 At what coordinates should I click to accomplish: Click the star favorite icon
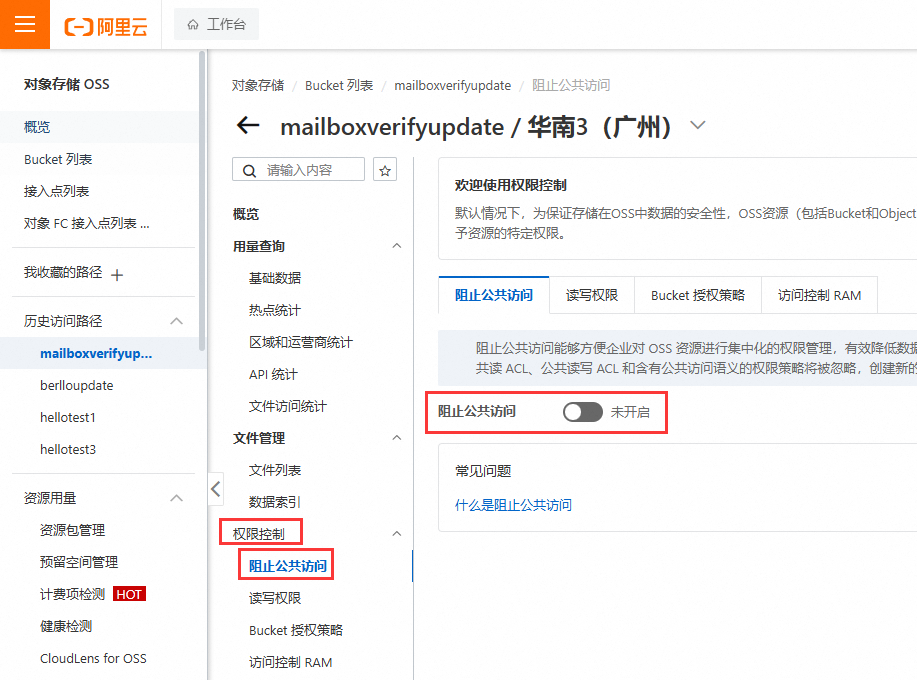pos(385,170)
